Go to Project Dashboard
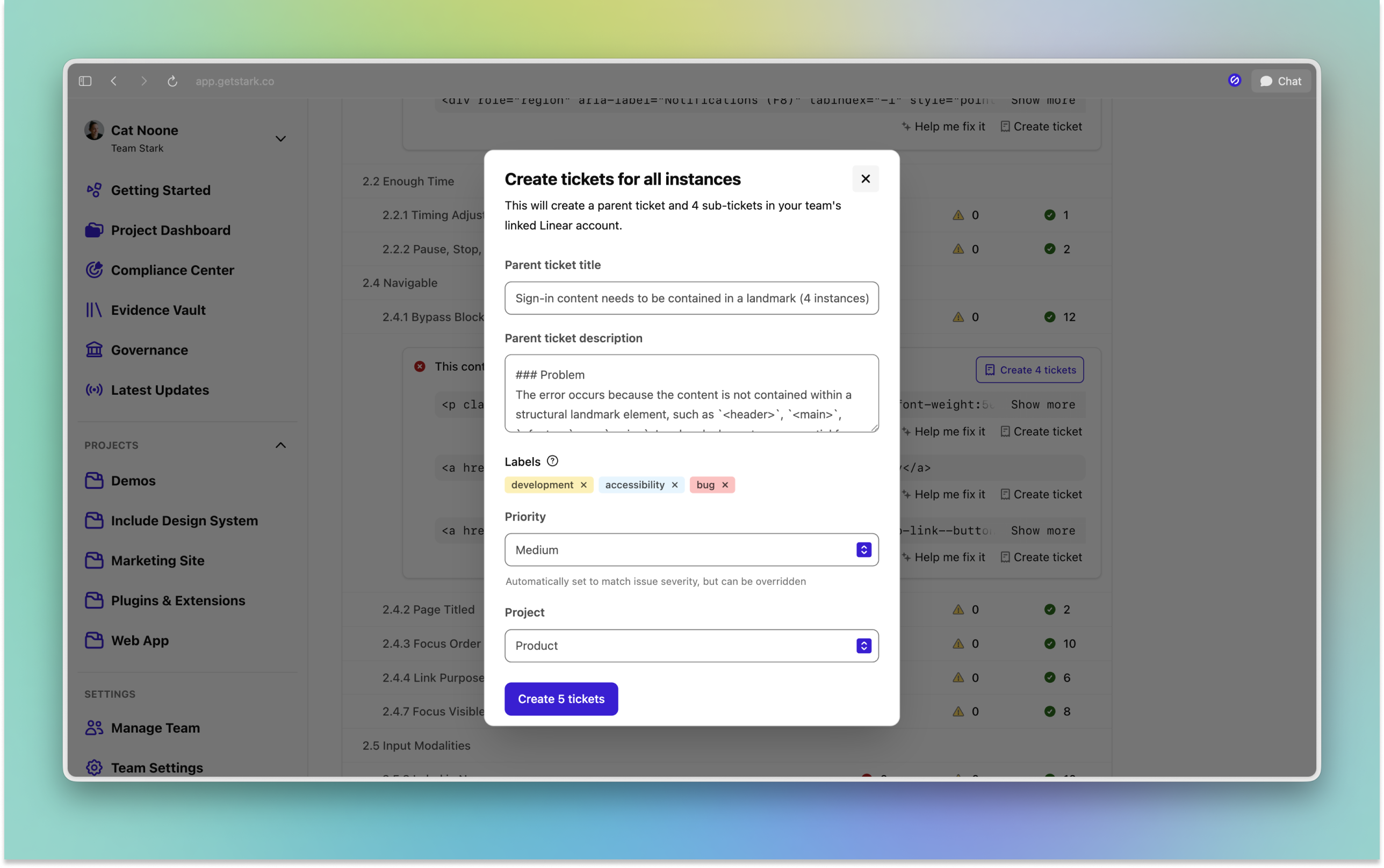This screenshot has width=1384, height=868. (x=170, y=230)
